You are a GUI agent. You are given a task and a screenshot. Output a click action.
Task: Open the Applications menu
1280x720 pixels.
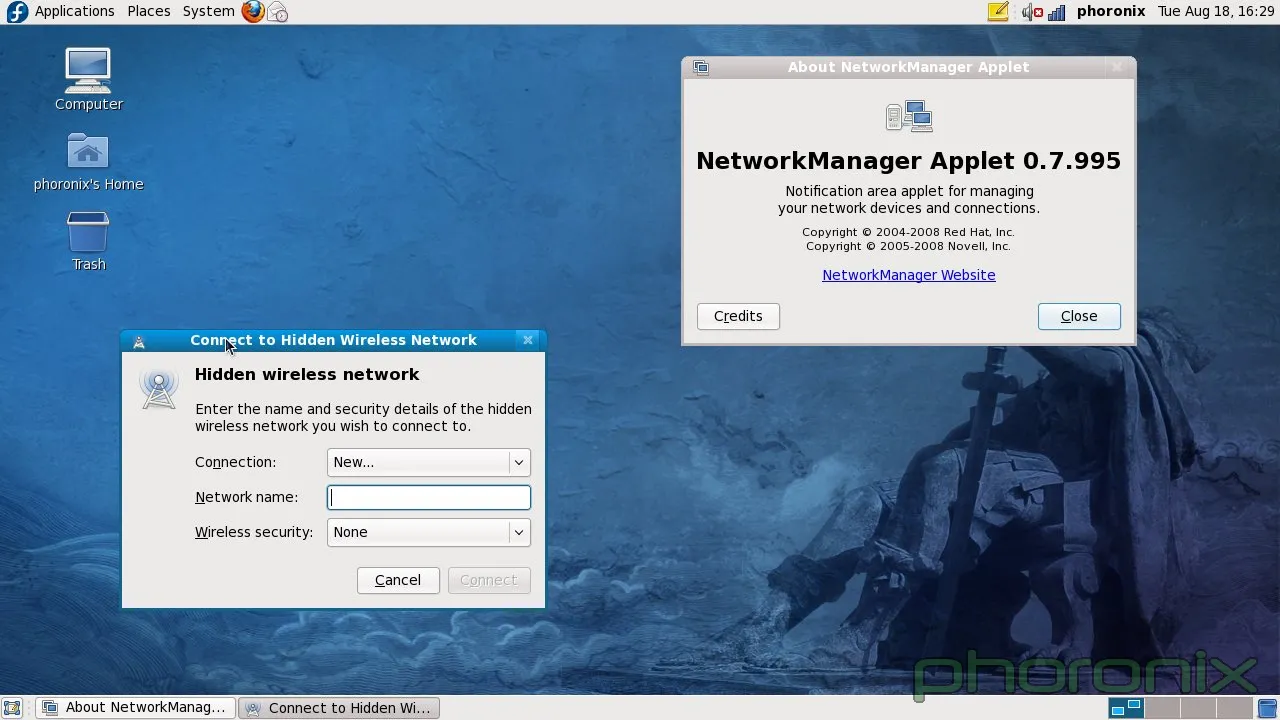[75, 11]
